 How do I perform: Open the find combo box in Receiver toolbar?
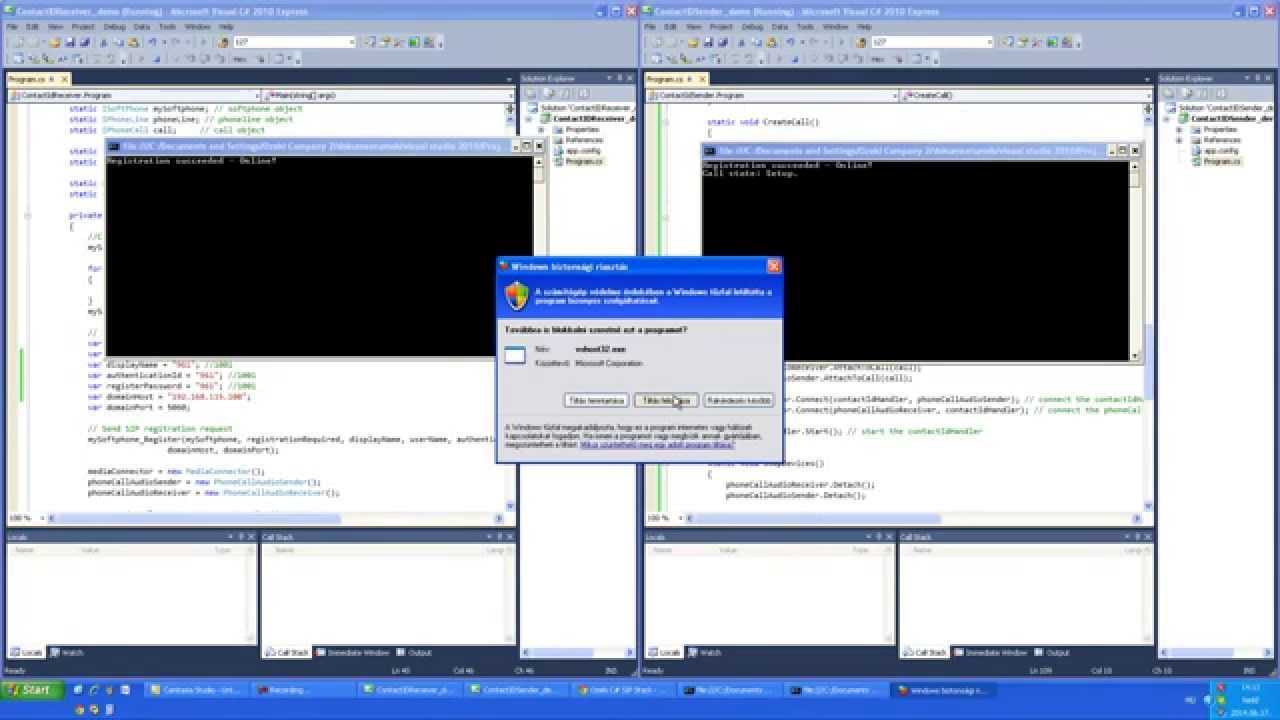point(351,42)
